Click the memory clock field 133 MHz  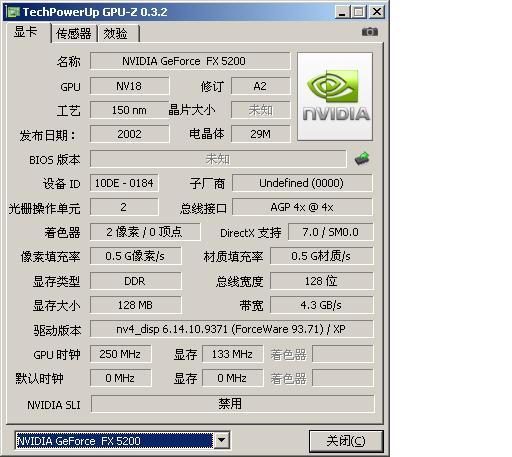pyautogui.click(x=232, y=354)
